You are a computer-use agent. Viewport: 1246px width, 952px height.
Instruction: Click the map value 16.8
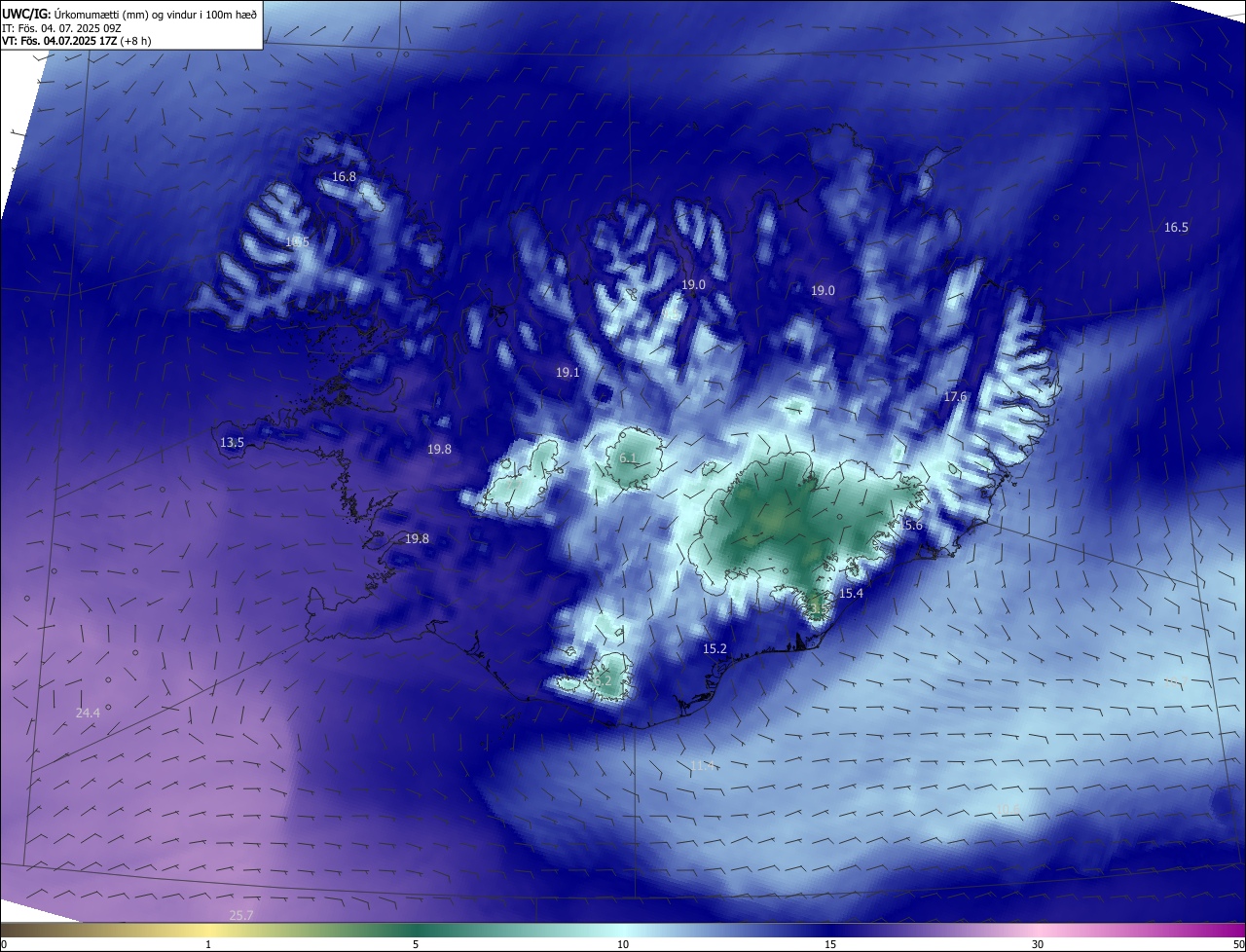point(345,177)
